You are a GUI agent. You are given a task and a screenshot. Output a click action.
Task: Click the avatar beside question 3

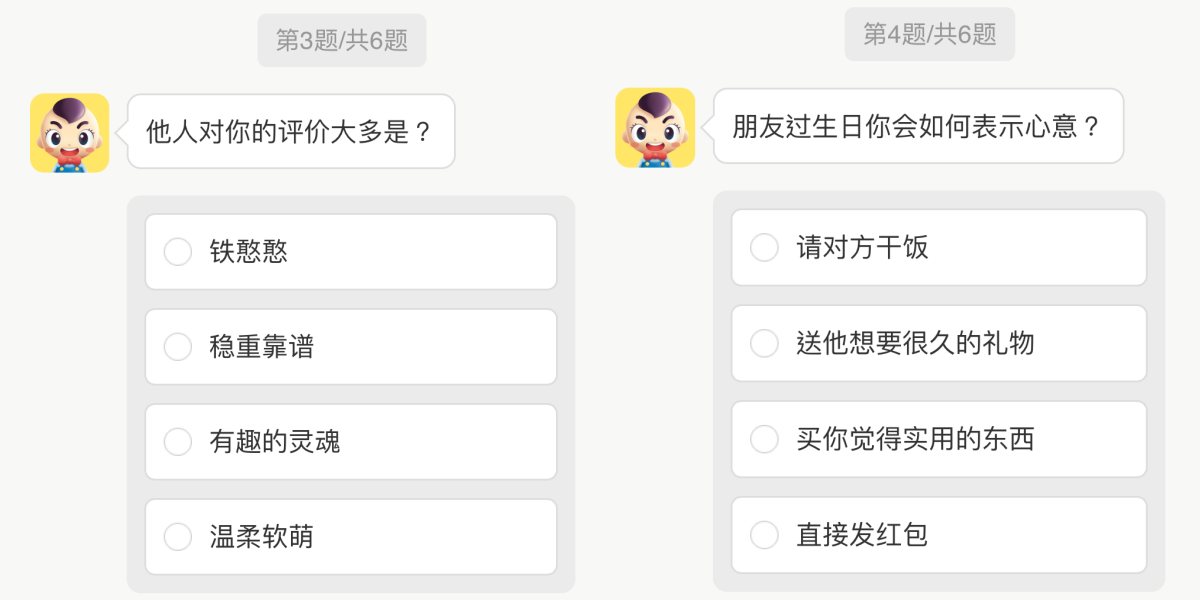point(70,133)
